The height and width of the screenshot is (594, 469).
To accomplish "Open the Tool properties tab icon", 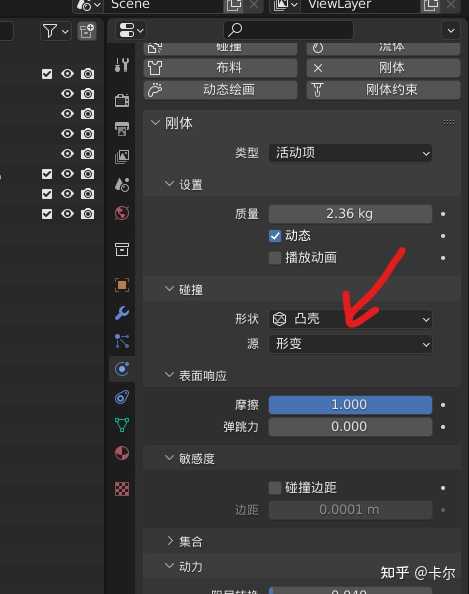I will click(x=122, y=65).
